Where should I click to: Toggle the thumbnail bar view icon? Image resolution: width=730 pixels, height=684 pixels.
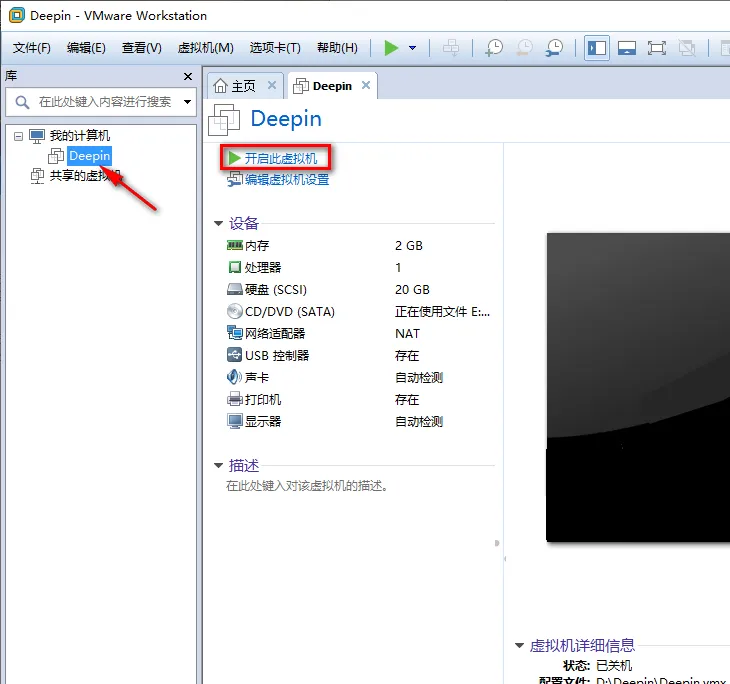point(627,47)
